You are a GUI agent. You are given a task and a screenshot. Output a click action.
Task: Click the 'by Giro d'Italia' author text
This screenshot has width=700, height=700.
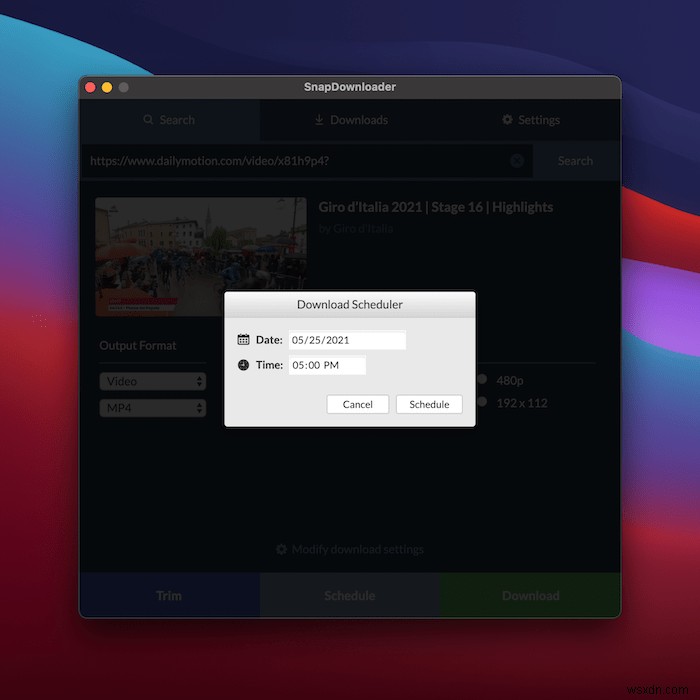click(356, 229)
